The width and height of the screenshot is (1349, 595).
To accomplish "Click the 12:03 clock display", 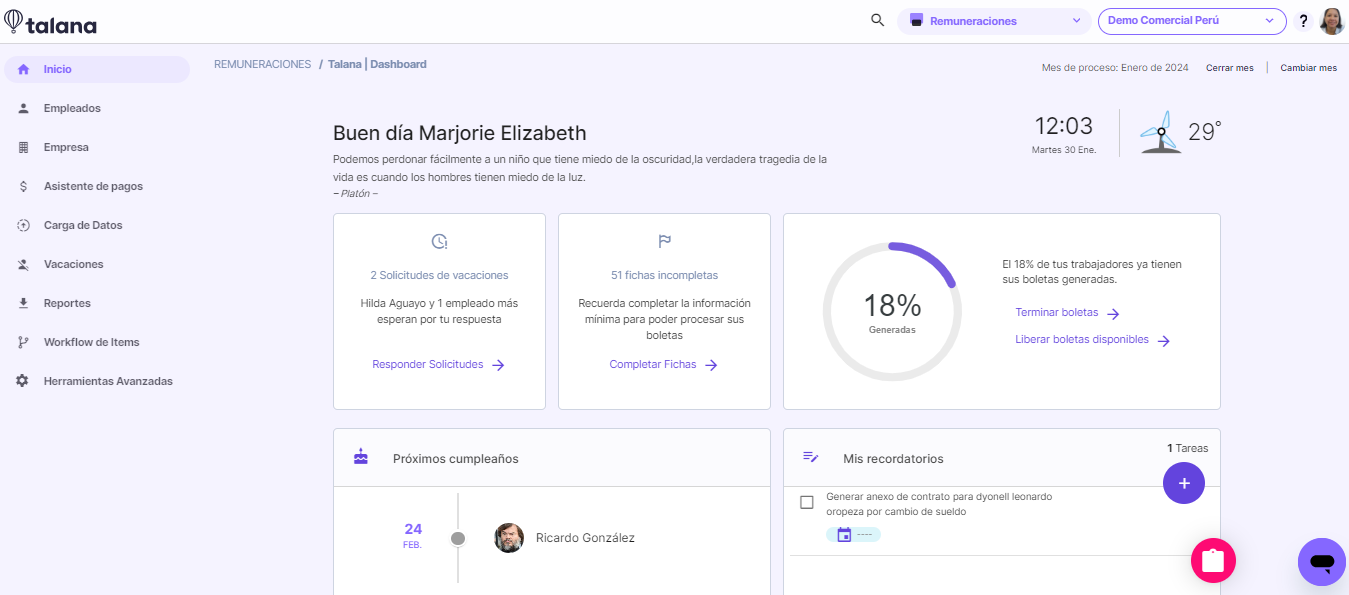I will [1064, 126].
